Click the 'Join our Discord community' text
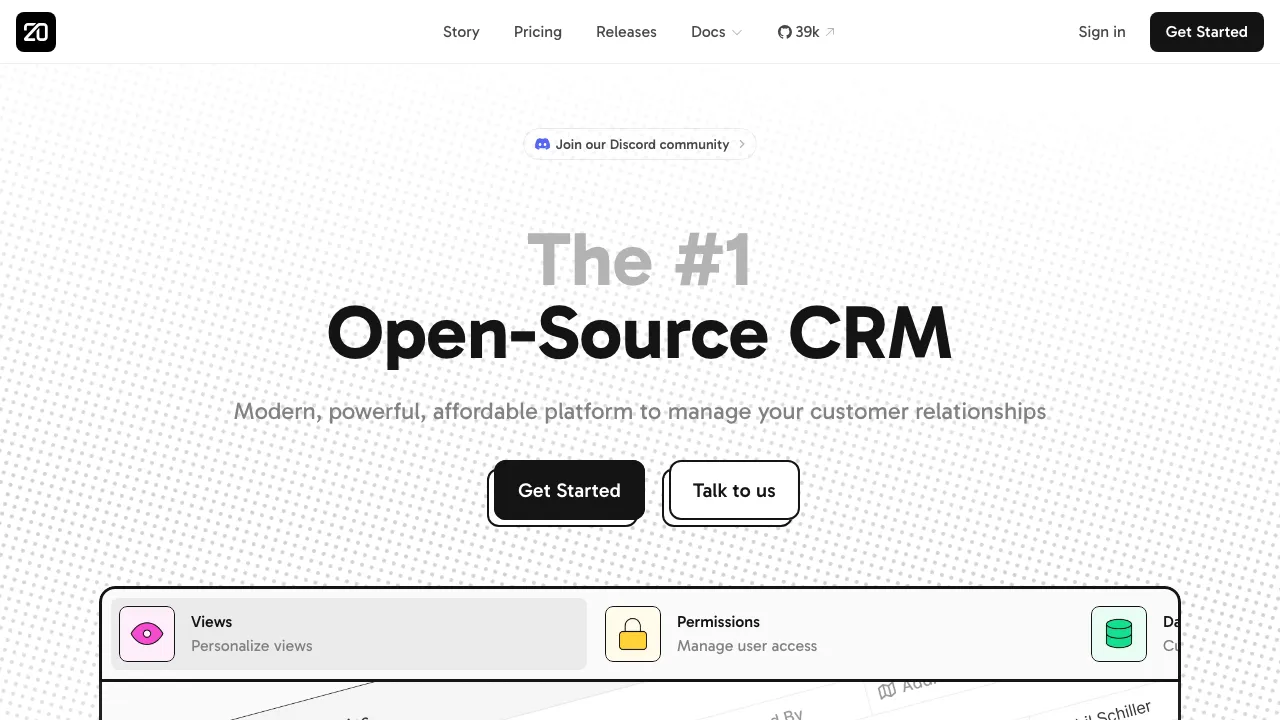Viewport: 1280px width, 720px height. click(x=642, y=144)
